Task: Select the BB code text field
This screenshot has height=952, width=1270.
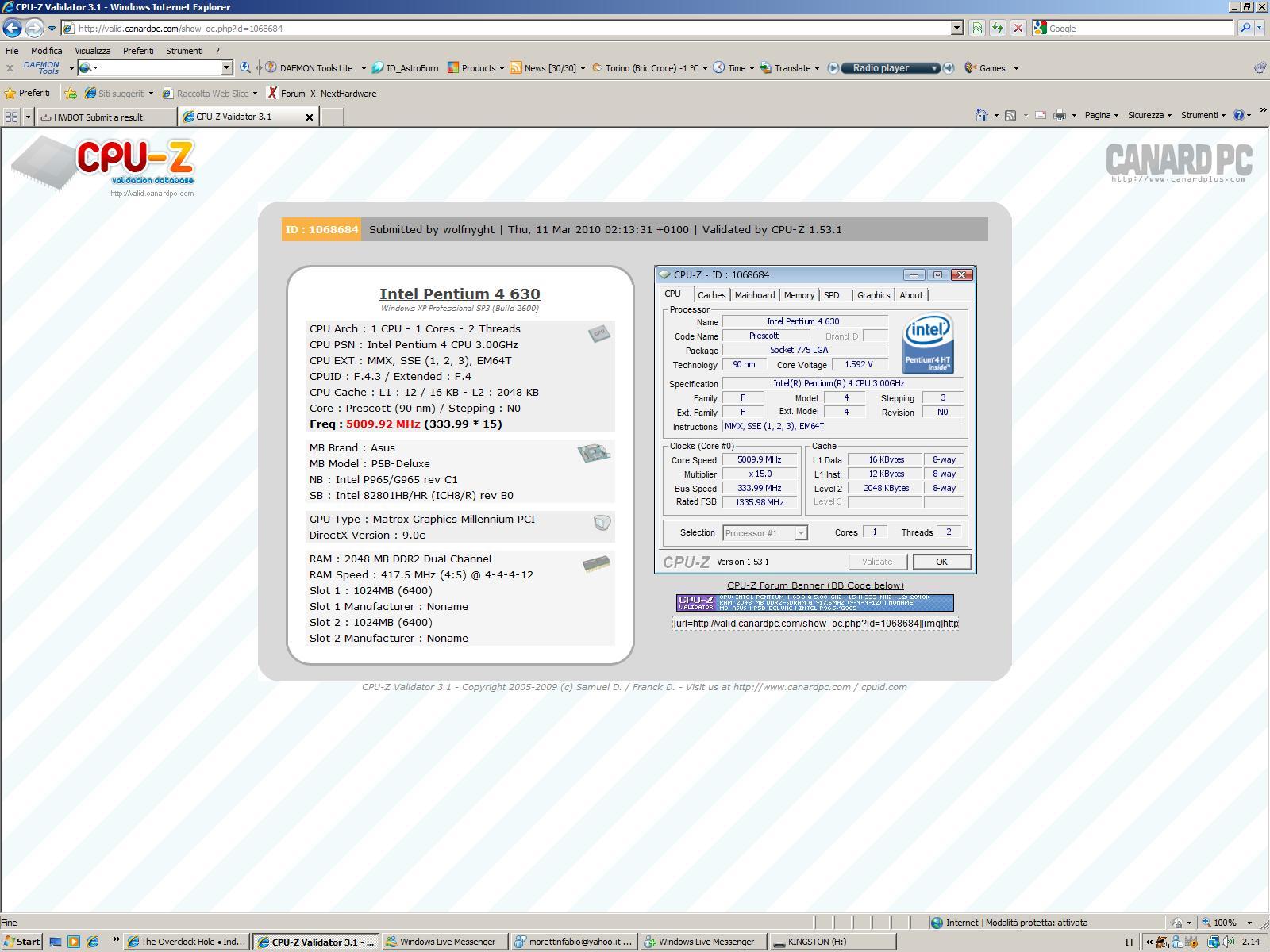Action: click(x=815, y=623)
